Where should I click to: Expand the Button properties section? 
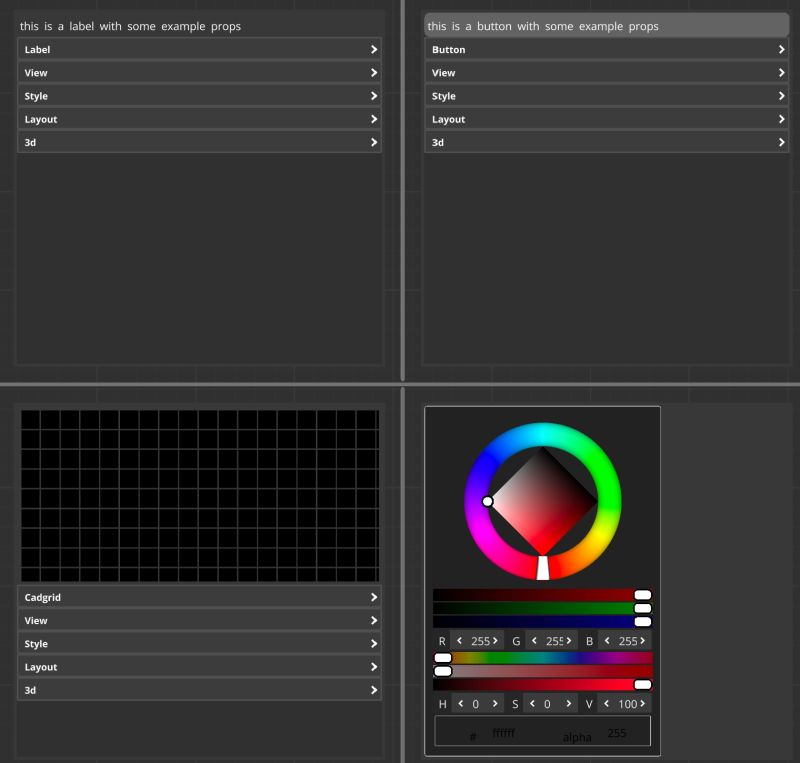(605, 49)
